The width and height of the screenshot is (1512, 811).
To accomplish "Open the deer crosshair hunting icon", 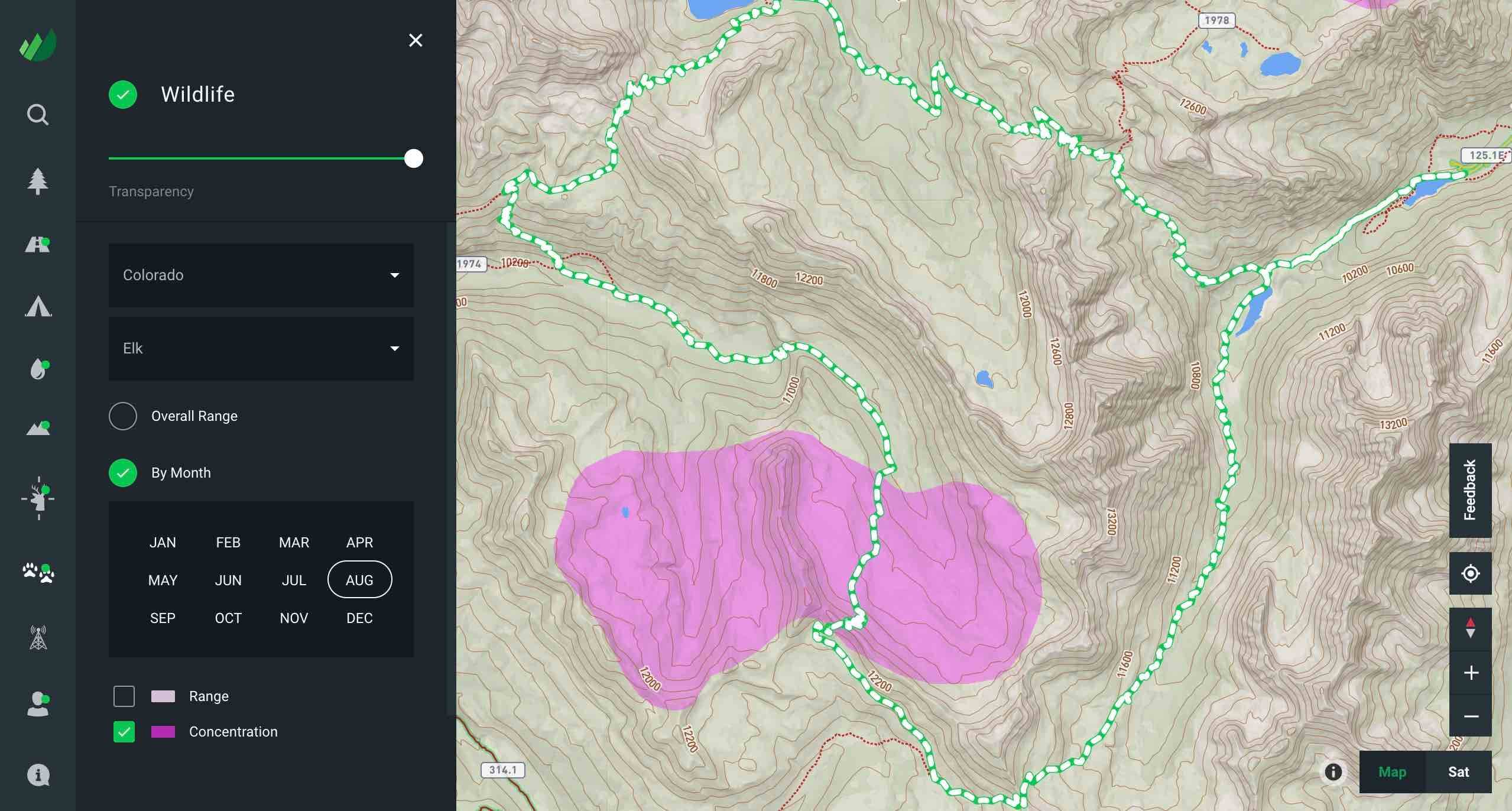I will tap(38, 498).
